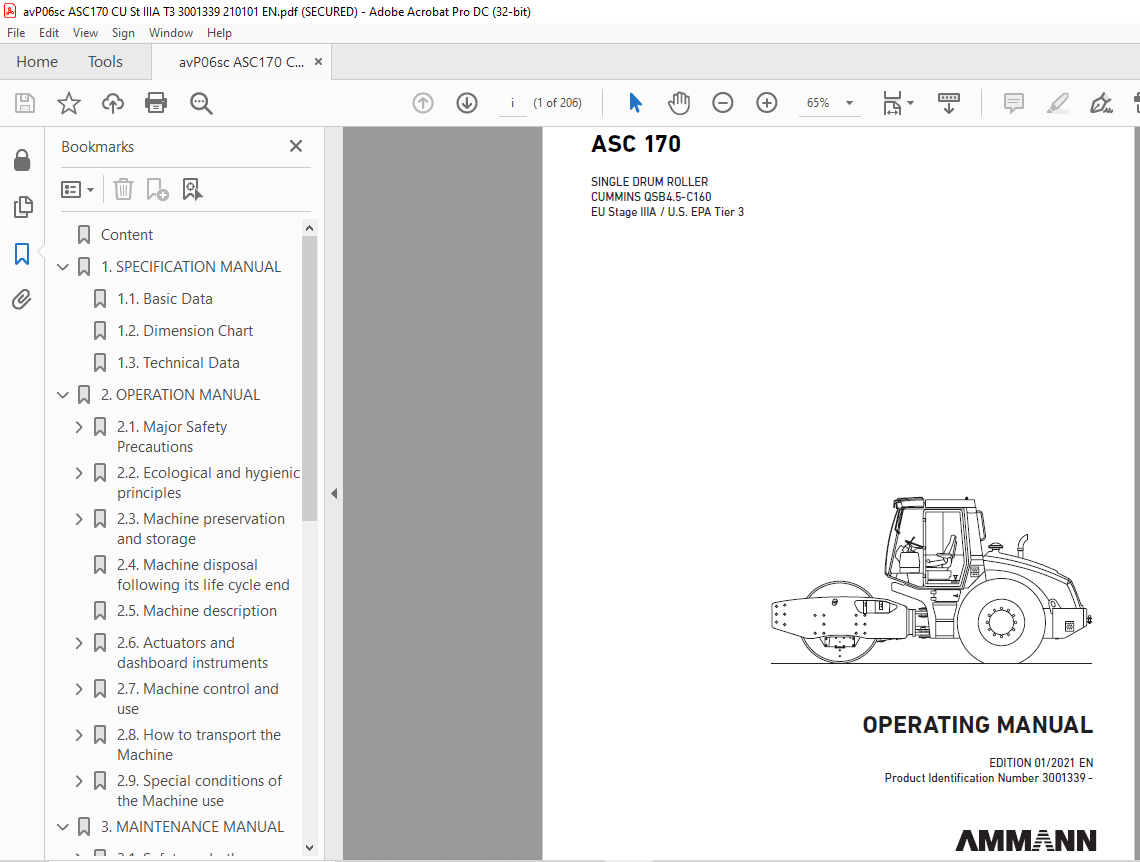
Task: Open the sign document tool
Action: (x=1101, y=103)
